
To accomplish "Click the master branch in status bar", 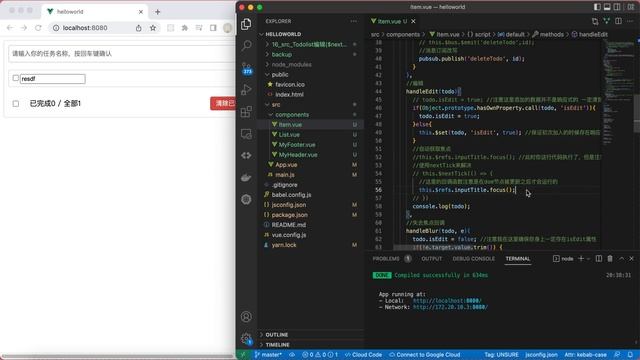I will coord(268,355).
